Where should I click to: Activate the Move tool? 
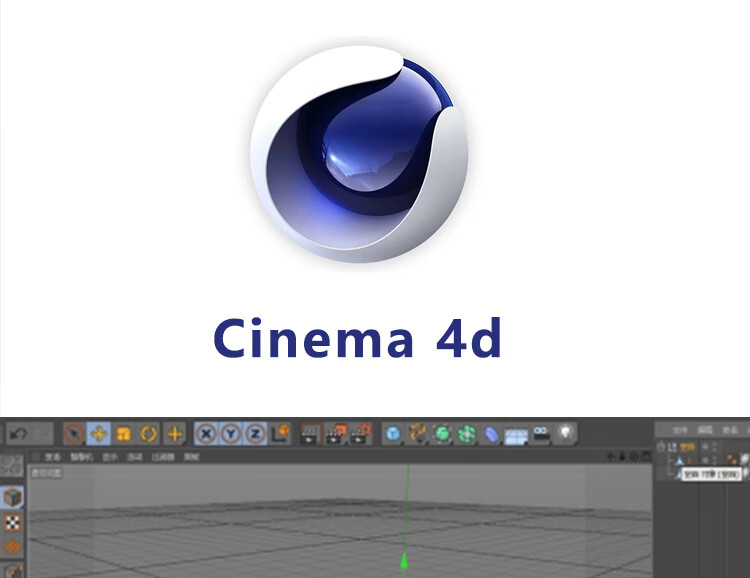[x=98, y=434]
